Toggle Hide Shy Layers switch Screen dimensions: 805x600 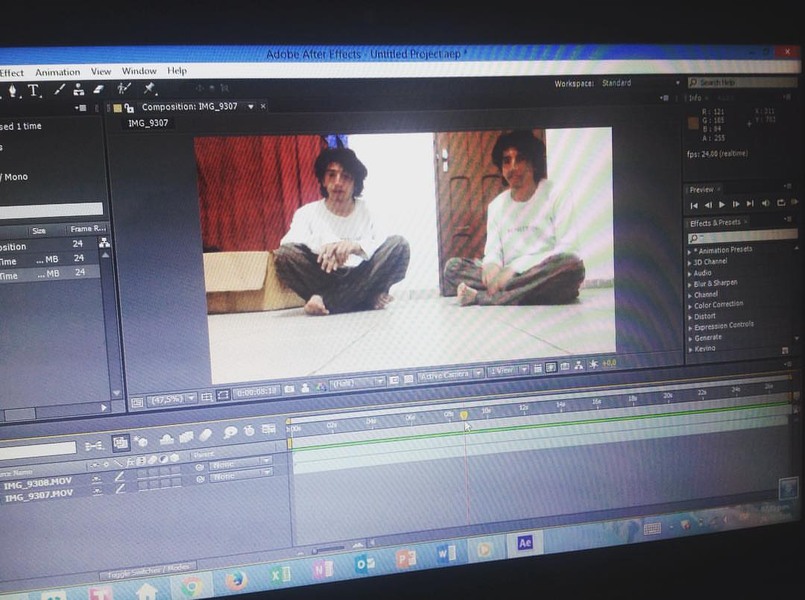[x=166, y=439]
